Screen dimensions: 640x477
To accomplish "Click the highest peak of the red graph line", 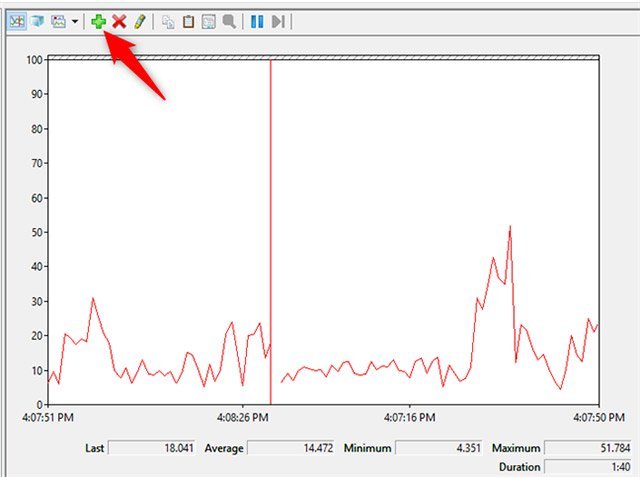I will tap(510, 227).
